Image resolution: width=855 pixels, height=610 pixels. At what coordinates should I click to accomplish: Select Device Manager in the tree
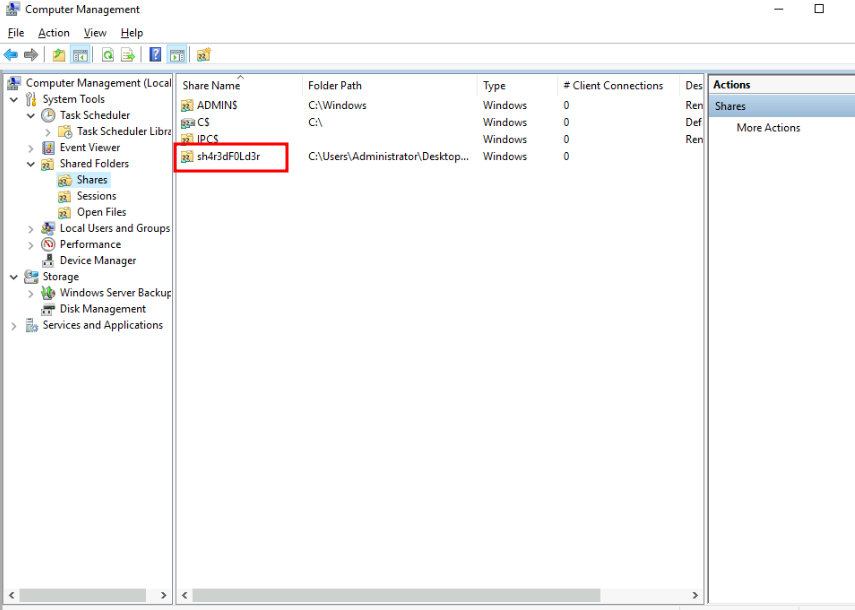coord(97,261)
